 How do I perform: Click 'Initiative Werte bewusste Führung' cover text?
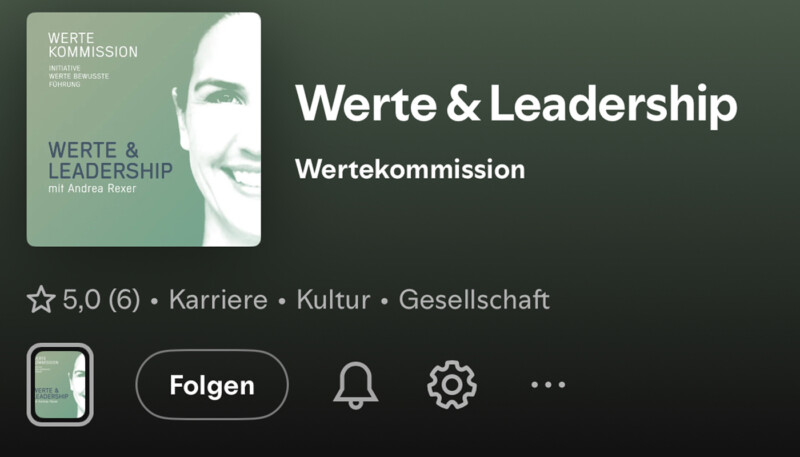79,76
